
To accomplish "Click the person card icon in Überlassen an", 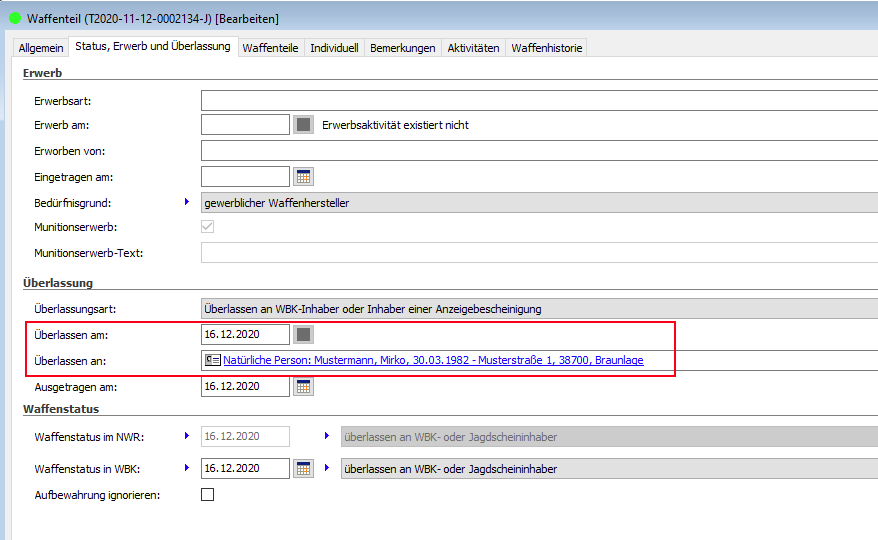I will point(212,360).
